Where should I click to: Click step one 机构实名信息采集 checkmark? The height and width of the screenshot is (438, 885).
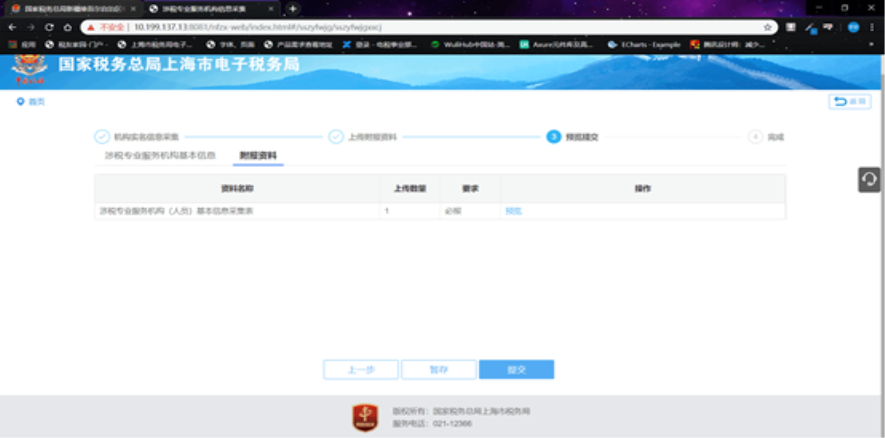point(102,137)
